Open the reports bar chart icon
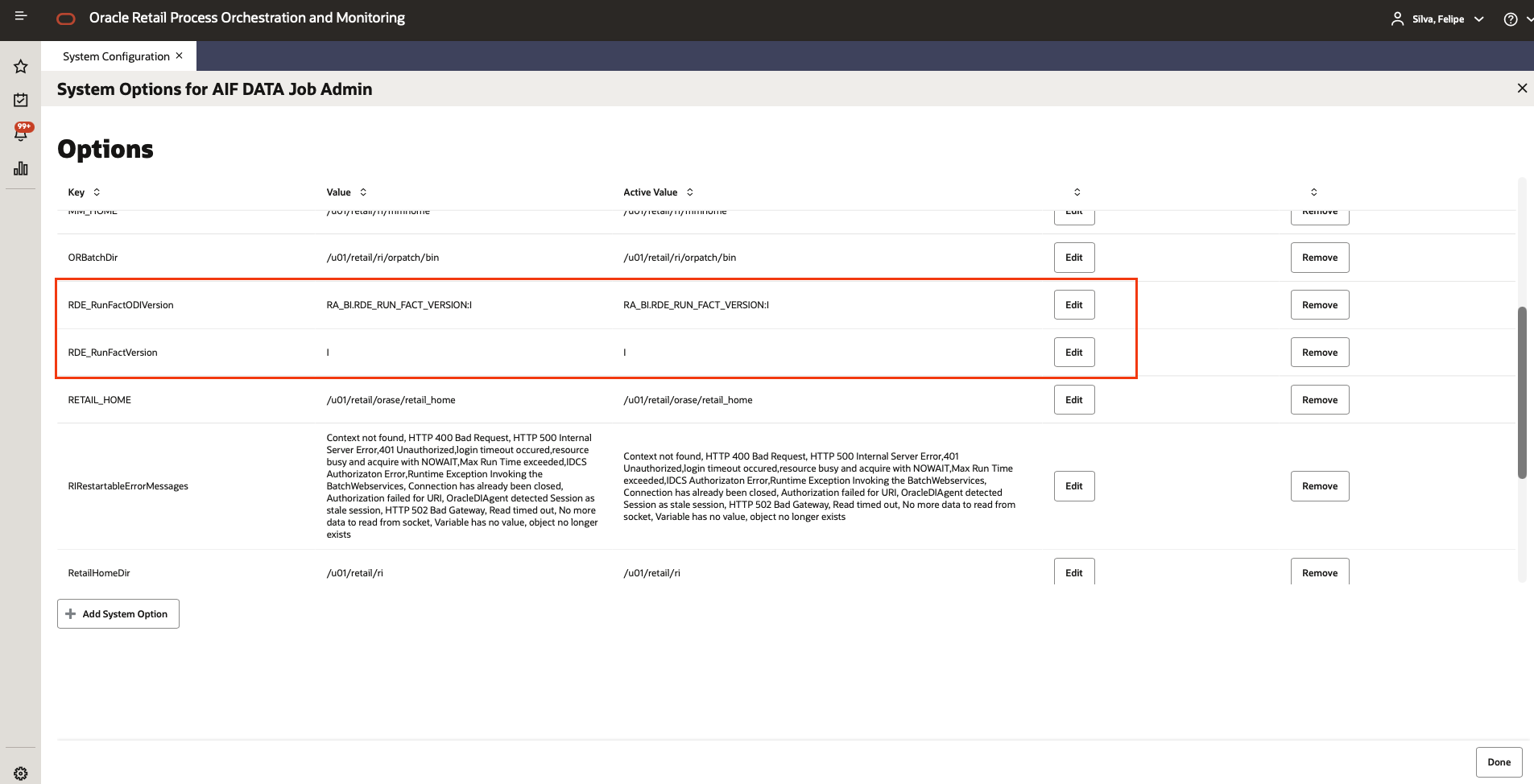 [21, 168]
